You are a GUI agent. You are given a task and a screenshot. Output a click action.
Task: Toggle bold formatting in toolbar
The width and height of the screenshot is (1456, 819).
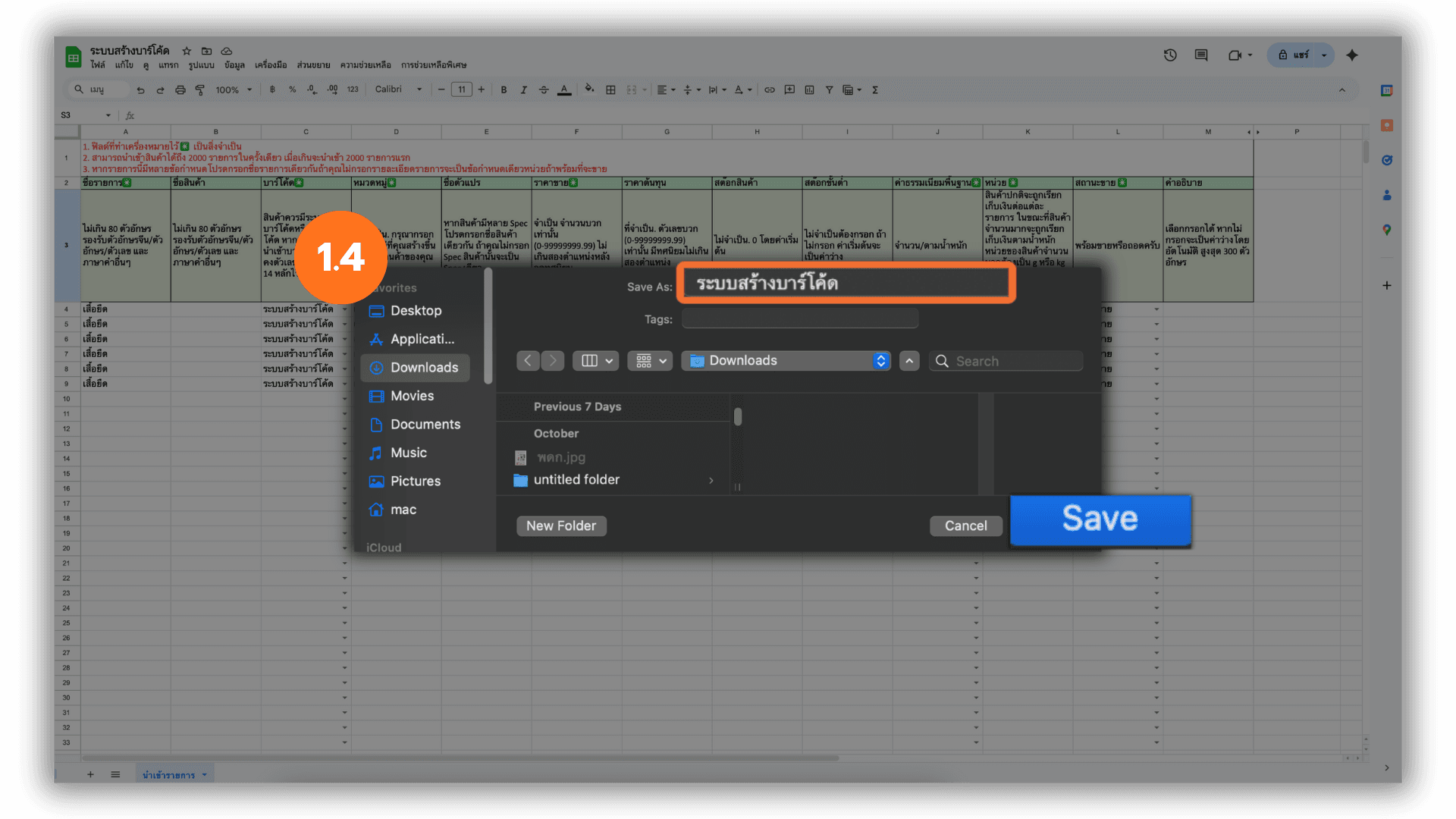click(504, 90)
